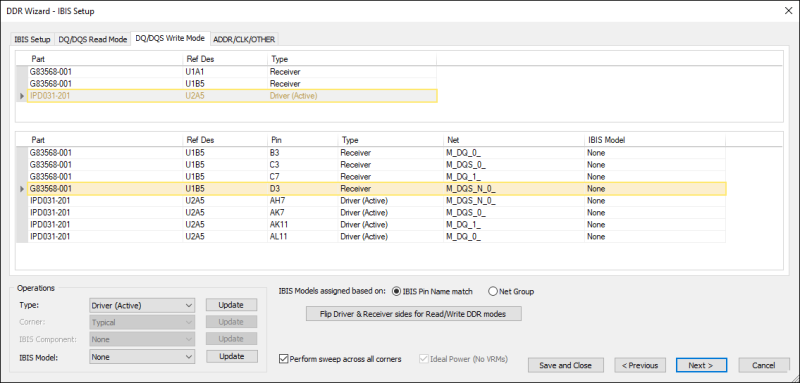The width and height of the screenshot is (800, 383).
Task: Select pin C3 row with M_DQS_0_ net
Action: [377, 165]
